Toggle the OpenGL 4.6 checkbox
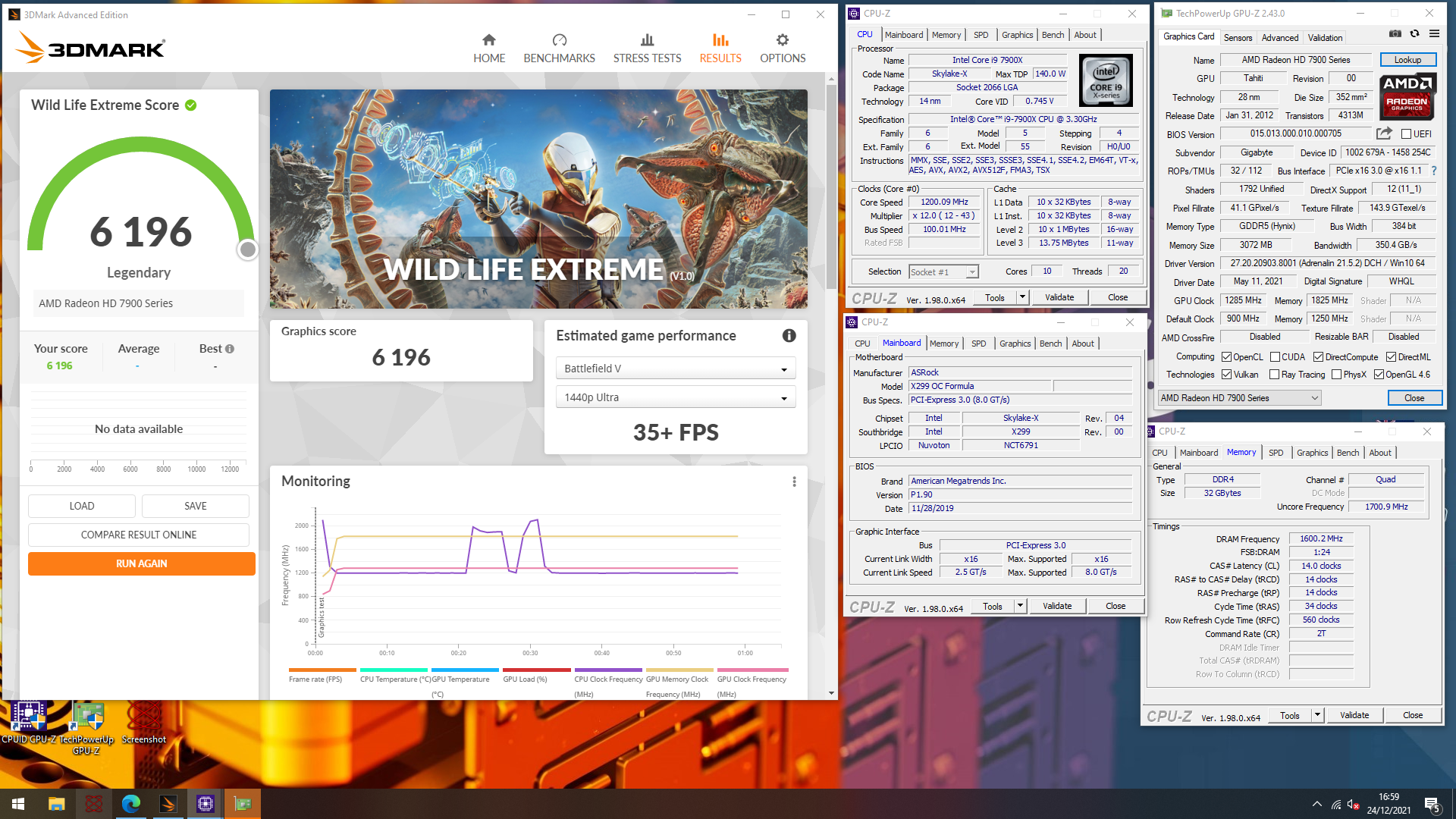 click(x=1378, y=375)
